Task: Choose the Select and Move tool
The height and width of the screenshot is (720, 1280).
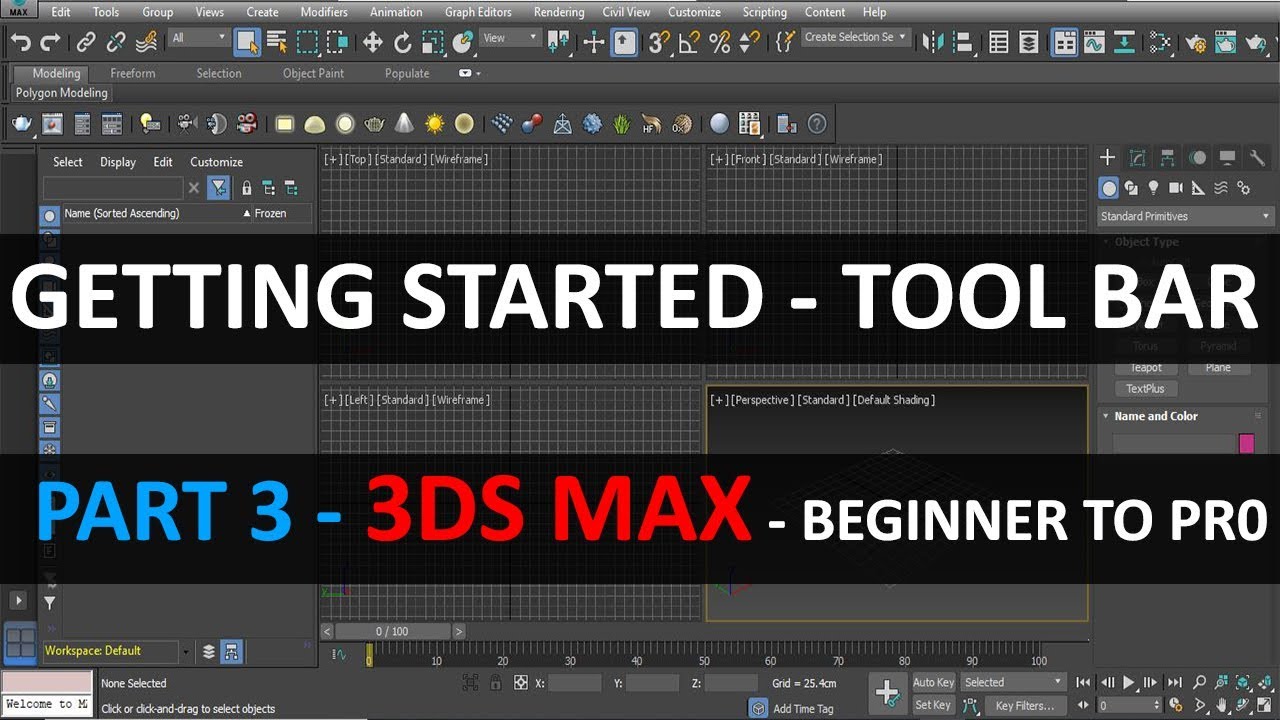Action: pos(373,42)
